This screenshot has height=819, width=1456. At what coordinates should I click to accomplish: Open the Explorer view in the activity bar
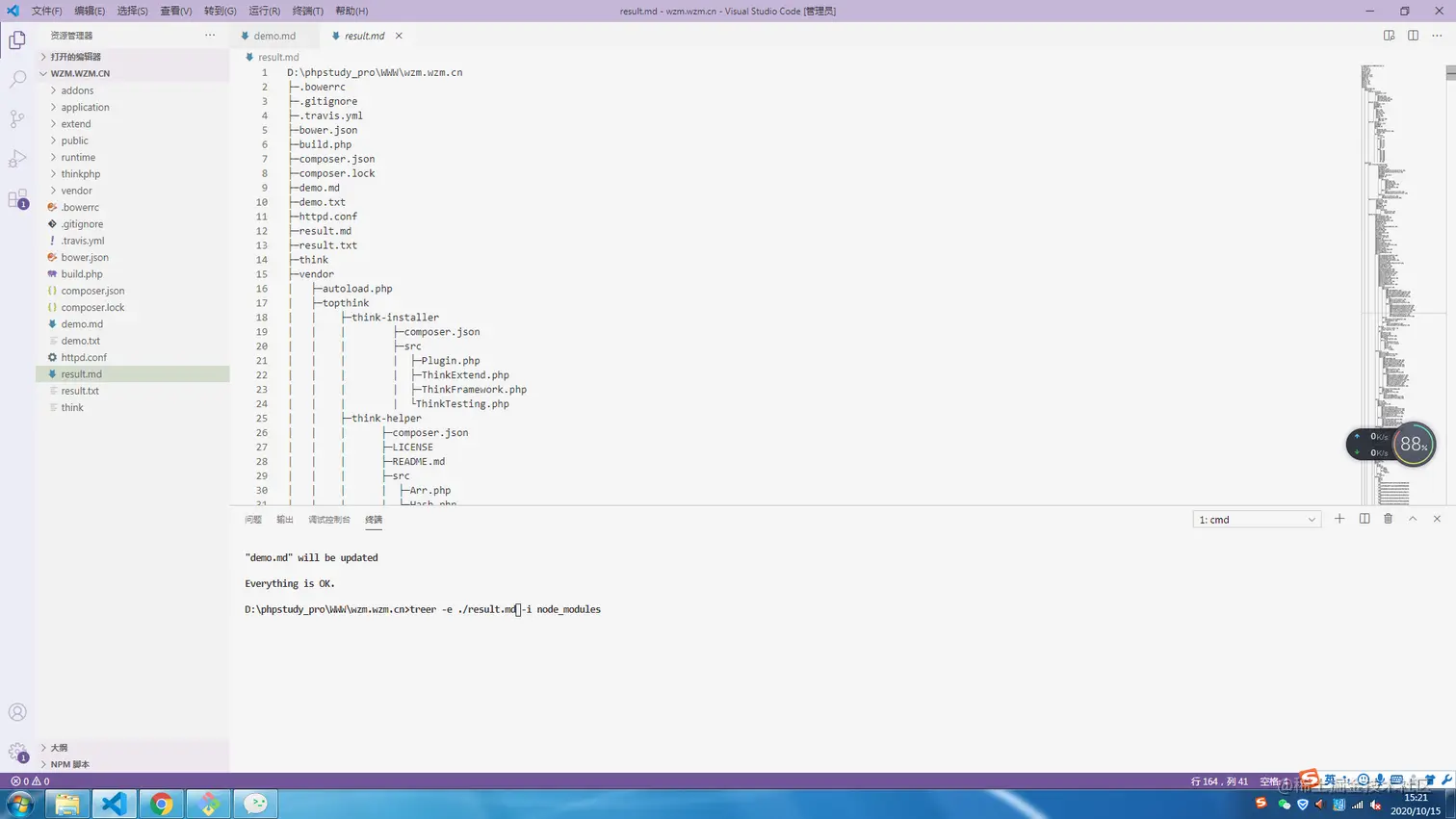17,39
